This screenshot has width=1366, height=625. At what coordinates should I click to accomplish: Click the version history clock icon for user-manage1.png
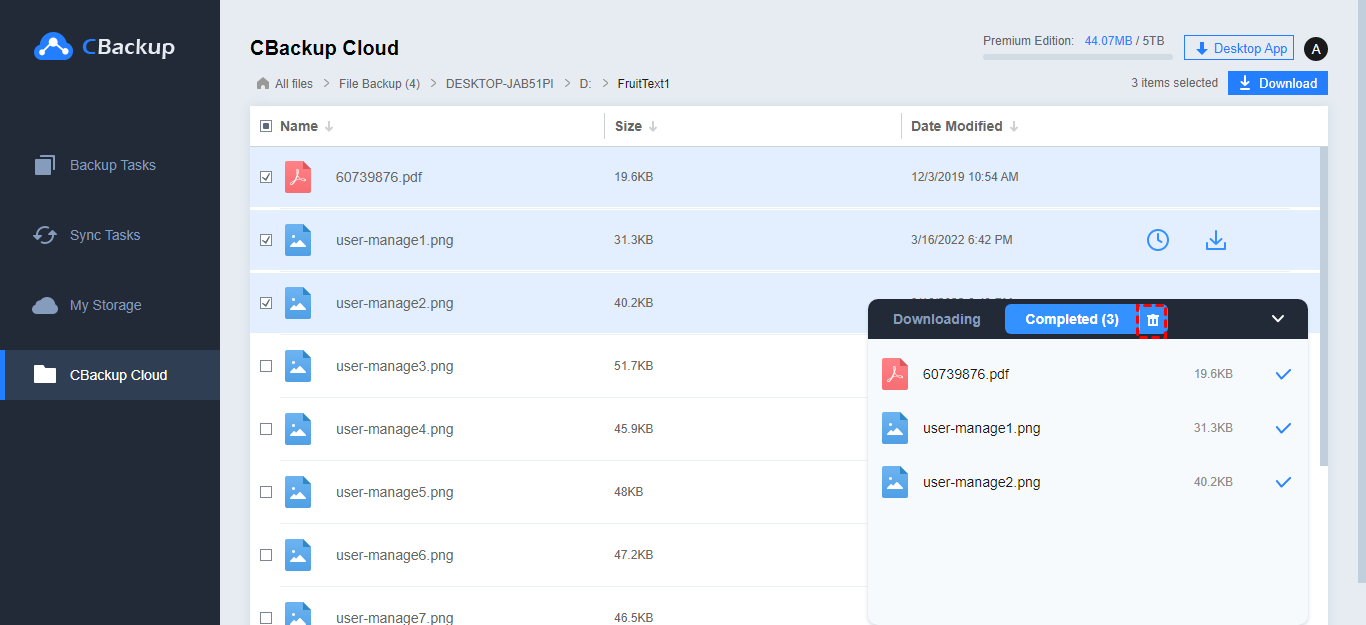click(1157, 240)
